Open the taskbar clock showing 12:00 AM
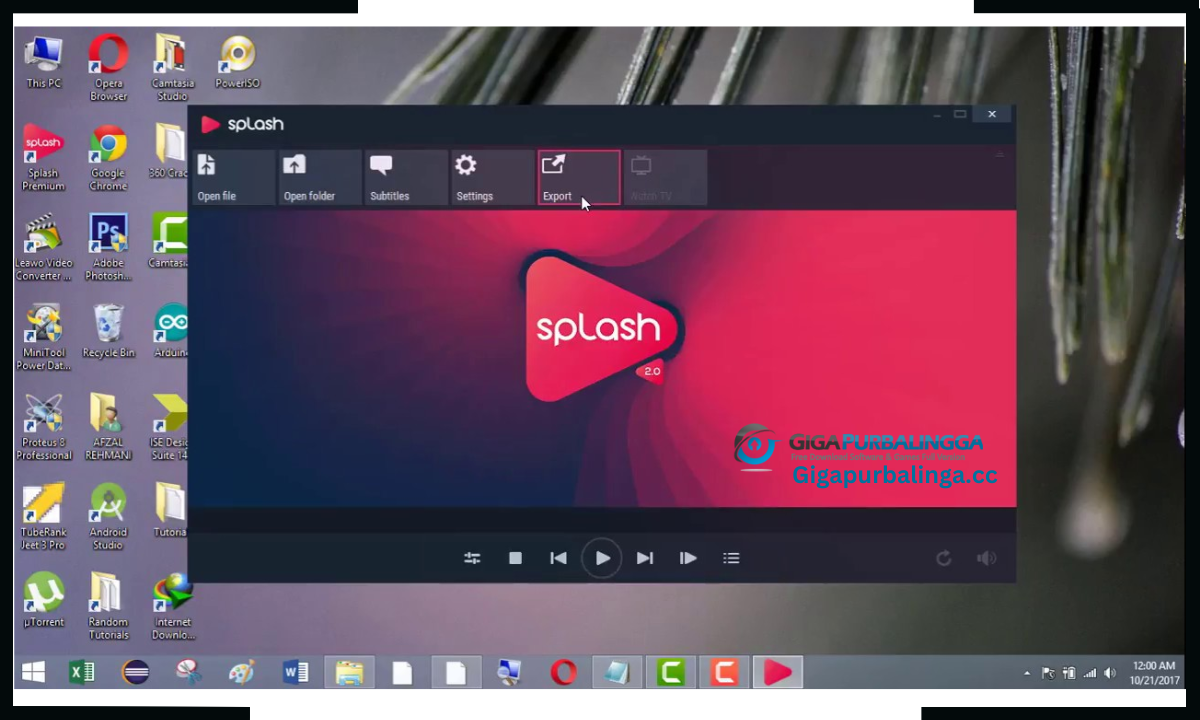The width and height of the screenshot is (1200, 720). [1154, 672]
